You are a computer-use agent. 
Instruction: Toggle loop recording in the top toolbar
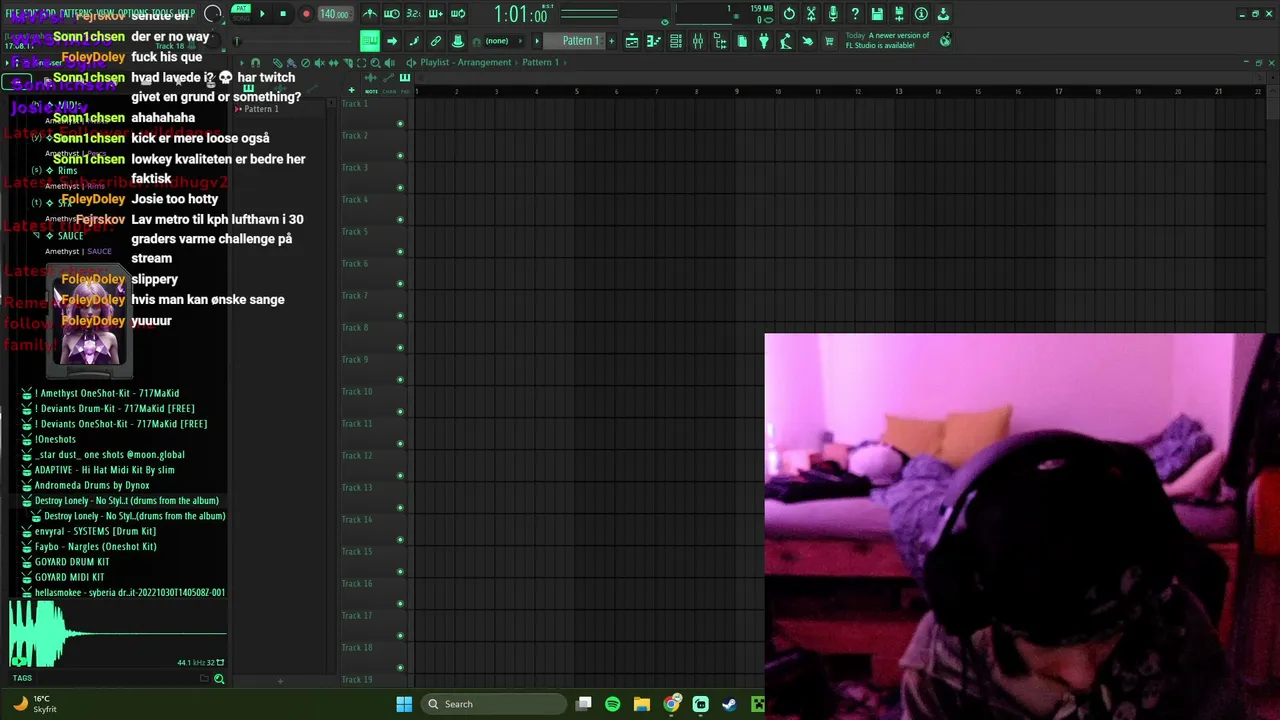click(458, 14)
